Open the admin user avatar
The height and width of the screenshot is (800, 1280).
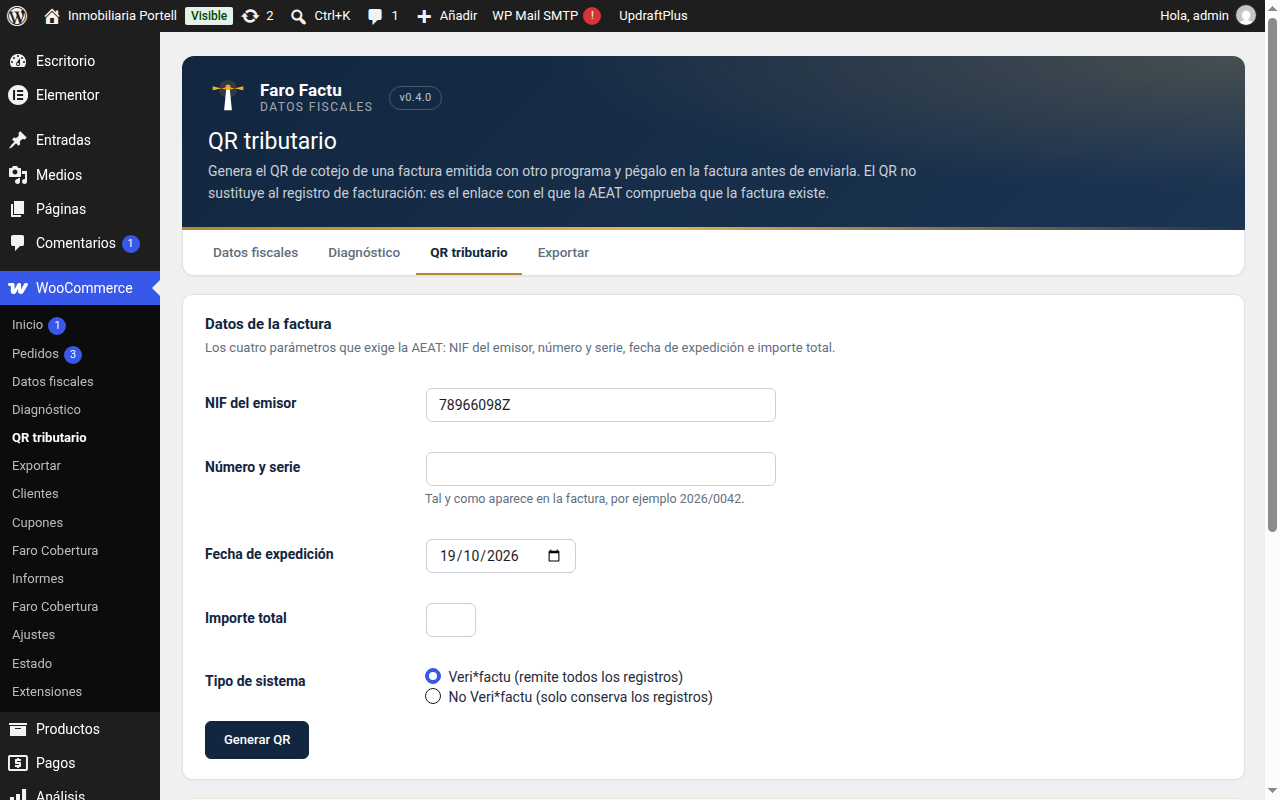(1245, 16)
